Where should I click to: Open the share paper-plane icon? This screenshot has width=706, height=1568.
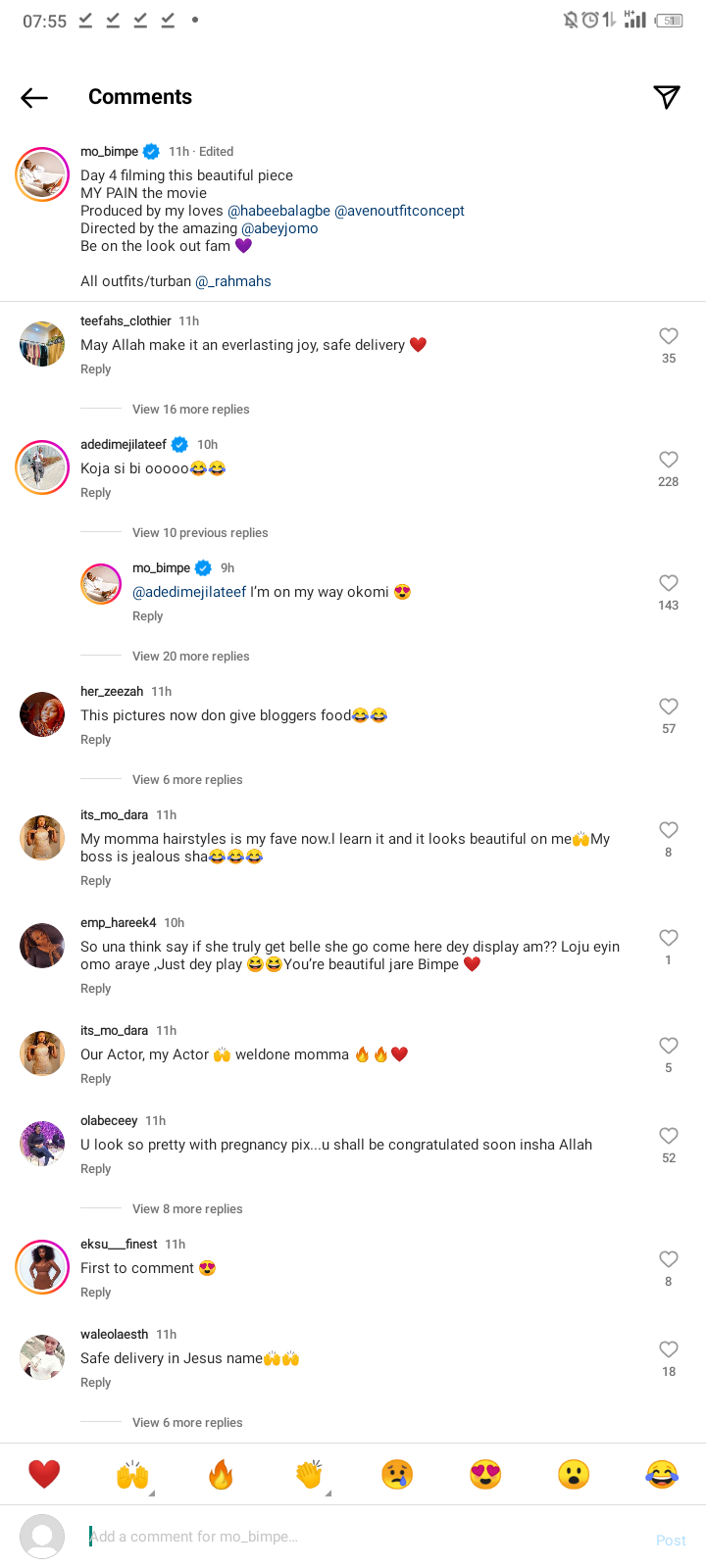coord(667,96)
